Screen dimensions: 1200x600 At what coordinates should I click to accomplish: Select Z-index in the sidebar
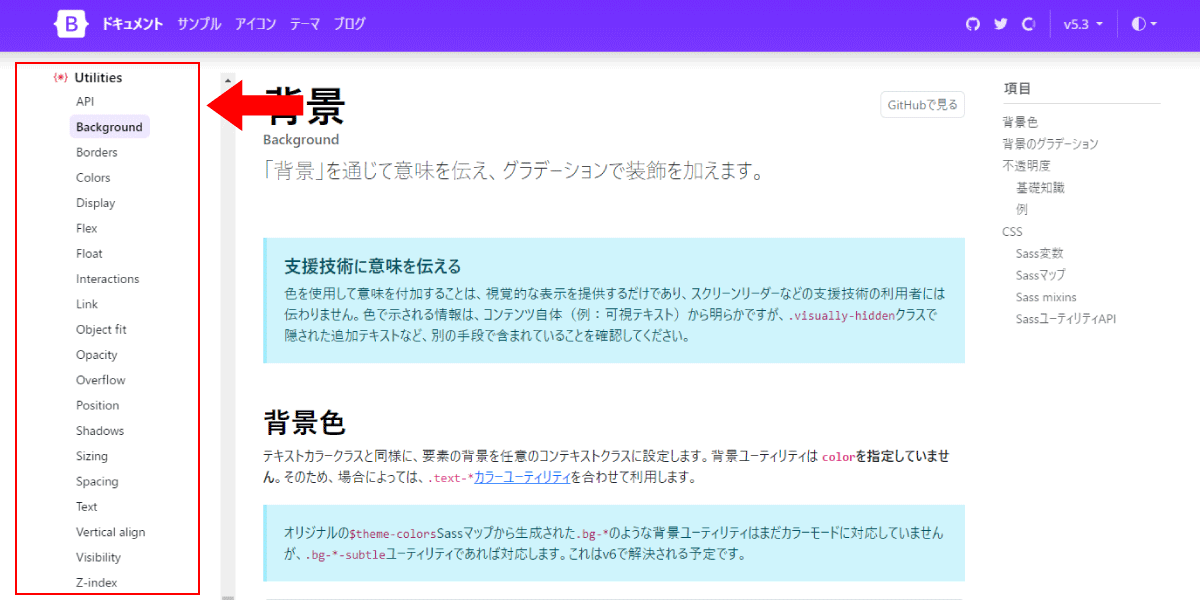pos(96,583)
